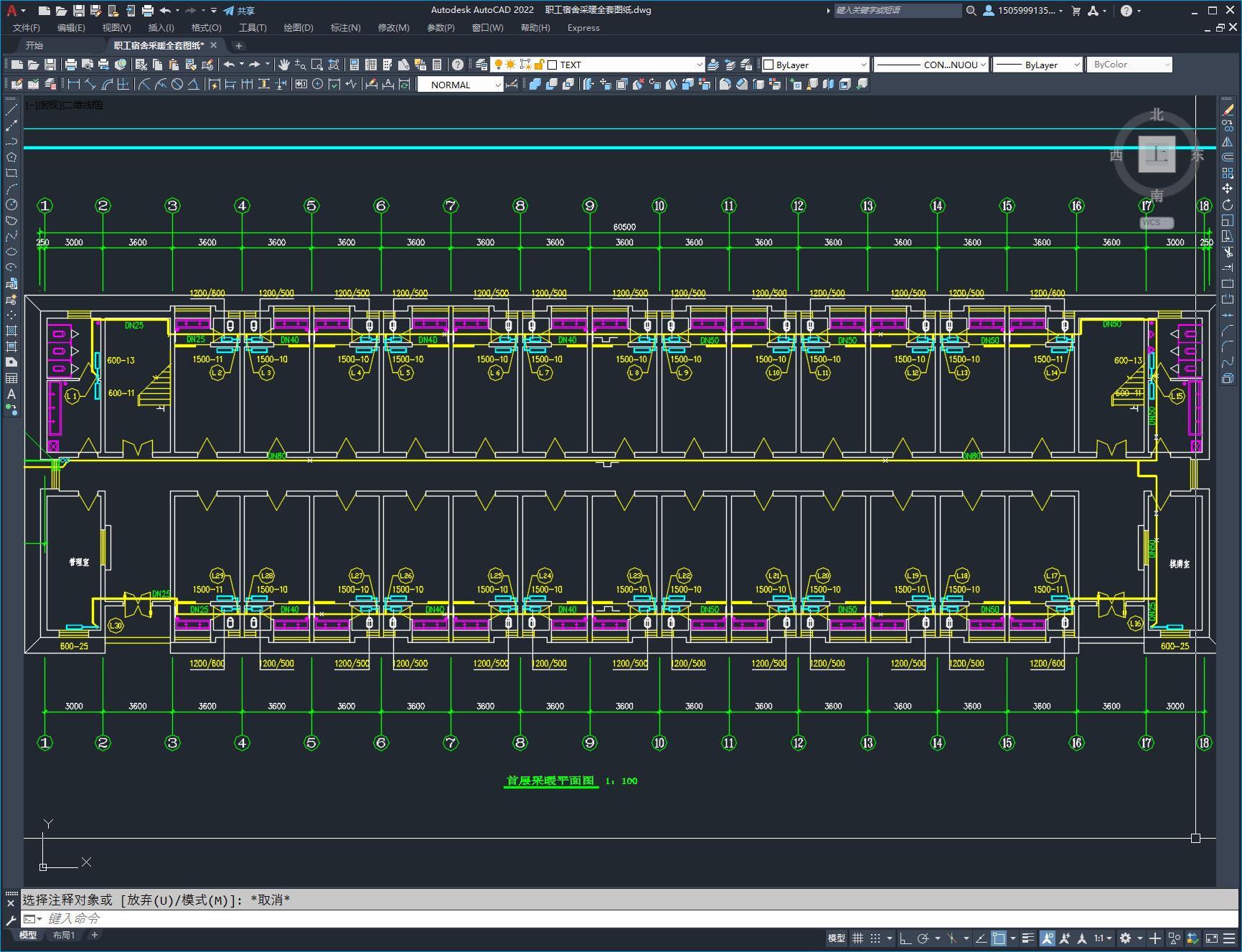Open the Autodesk App Store cart icon
Image resolution: width=1242 pixels, height=952 pixels.
click(x=1076, y=11)
